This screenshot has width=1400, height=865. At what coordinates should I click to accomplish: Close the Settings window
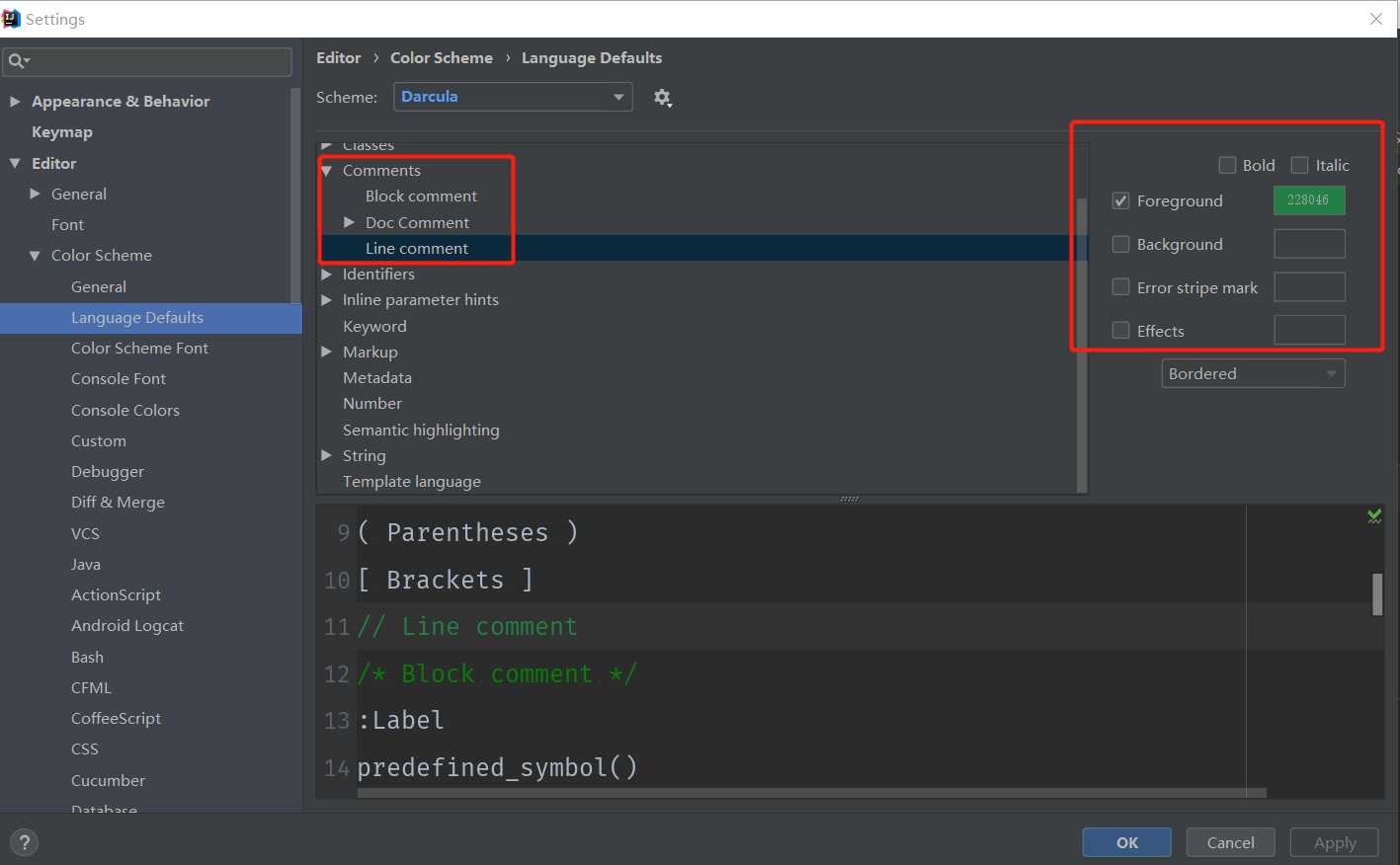[x=1375, y=19]
